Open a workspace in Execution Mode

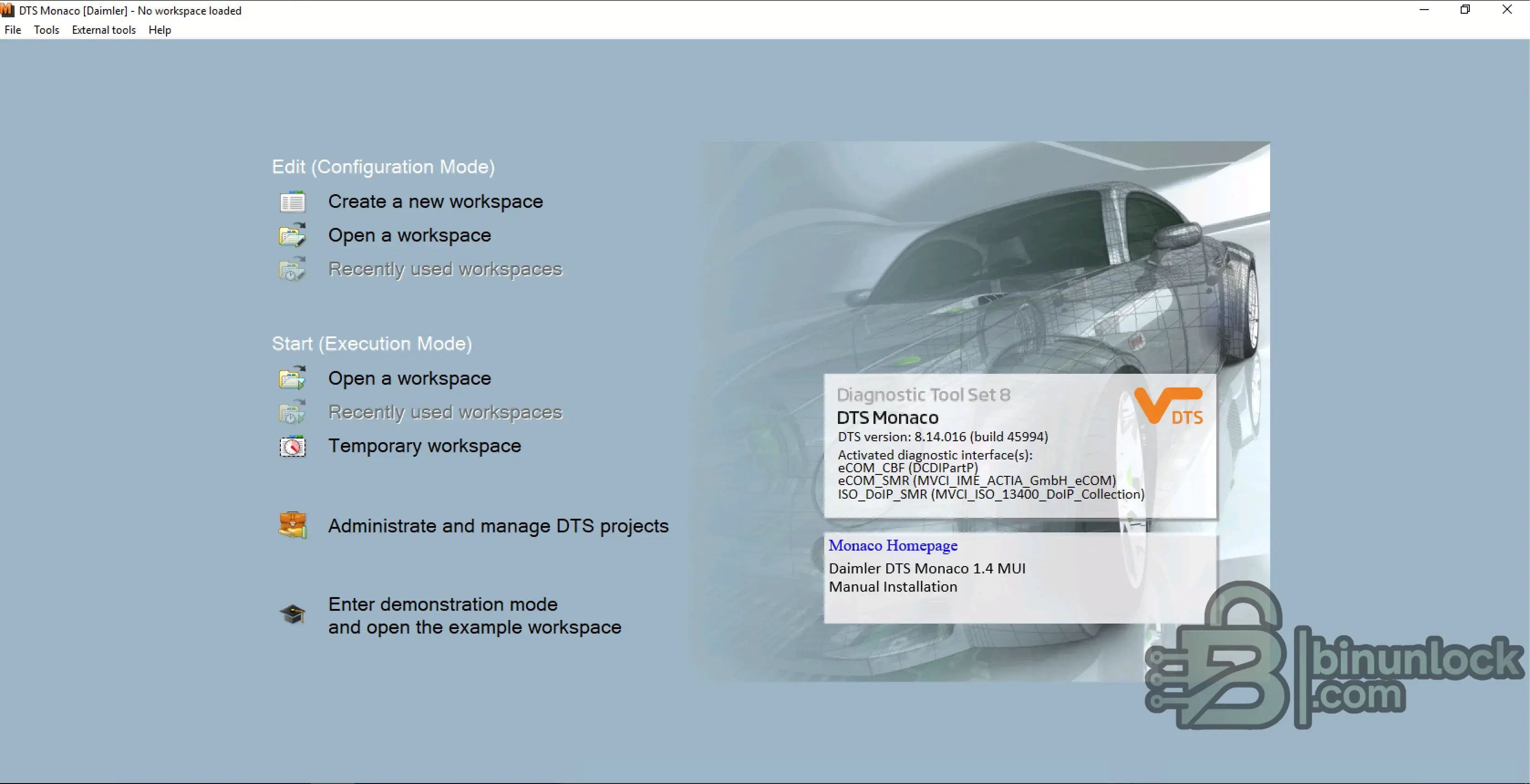pos(409,378)
